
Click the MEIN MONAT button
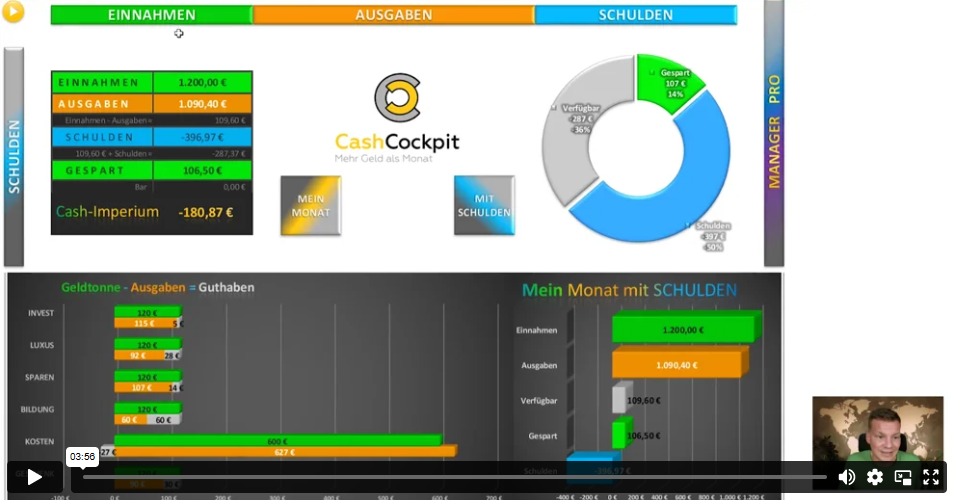click(311, 206)
